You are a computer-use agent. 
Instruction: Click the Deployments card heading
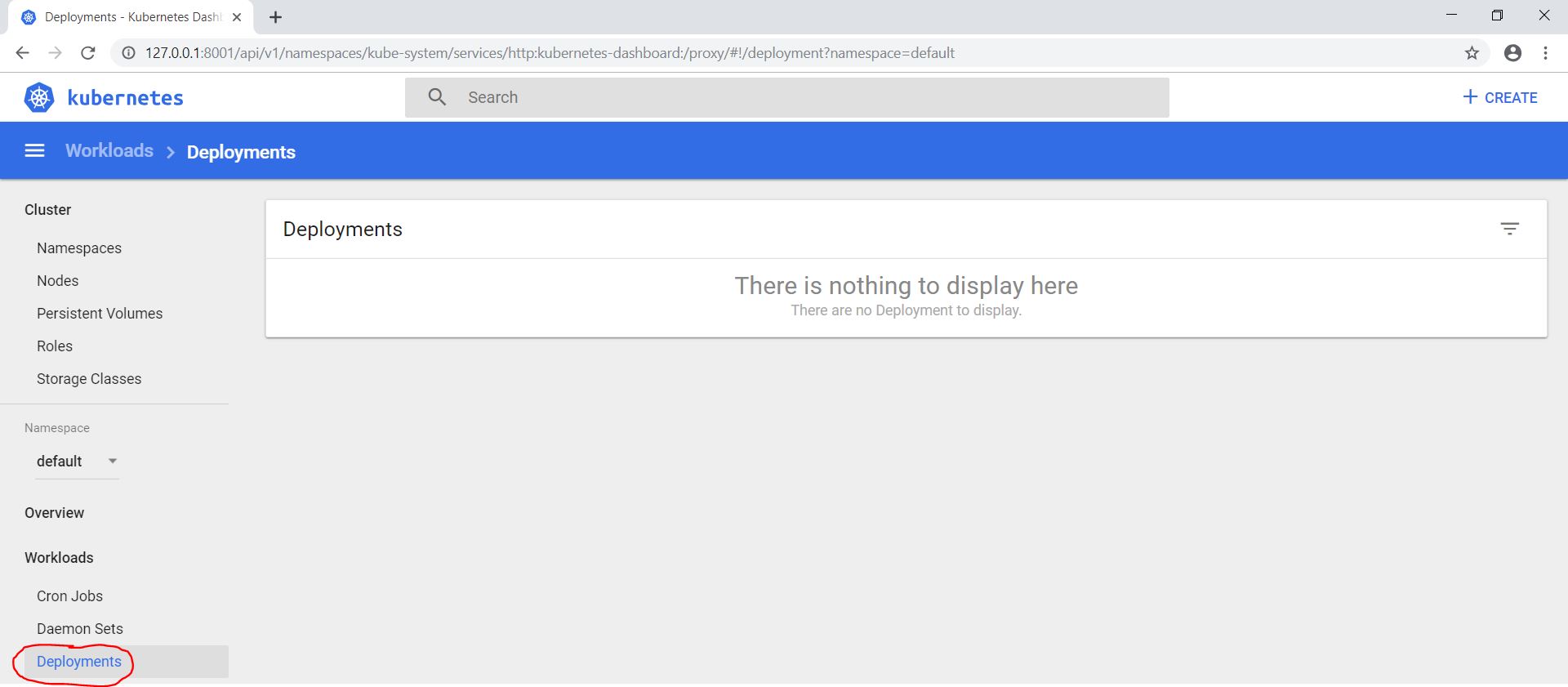click(343, 230)
